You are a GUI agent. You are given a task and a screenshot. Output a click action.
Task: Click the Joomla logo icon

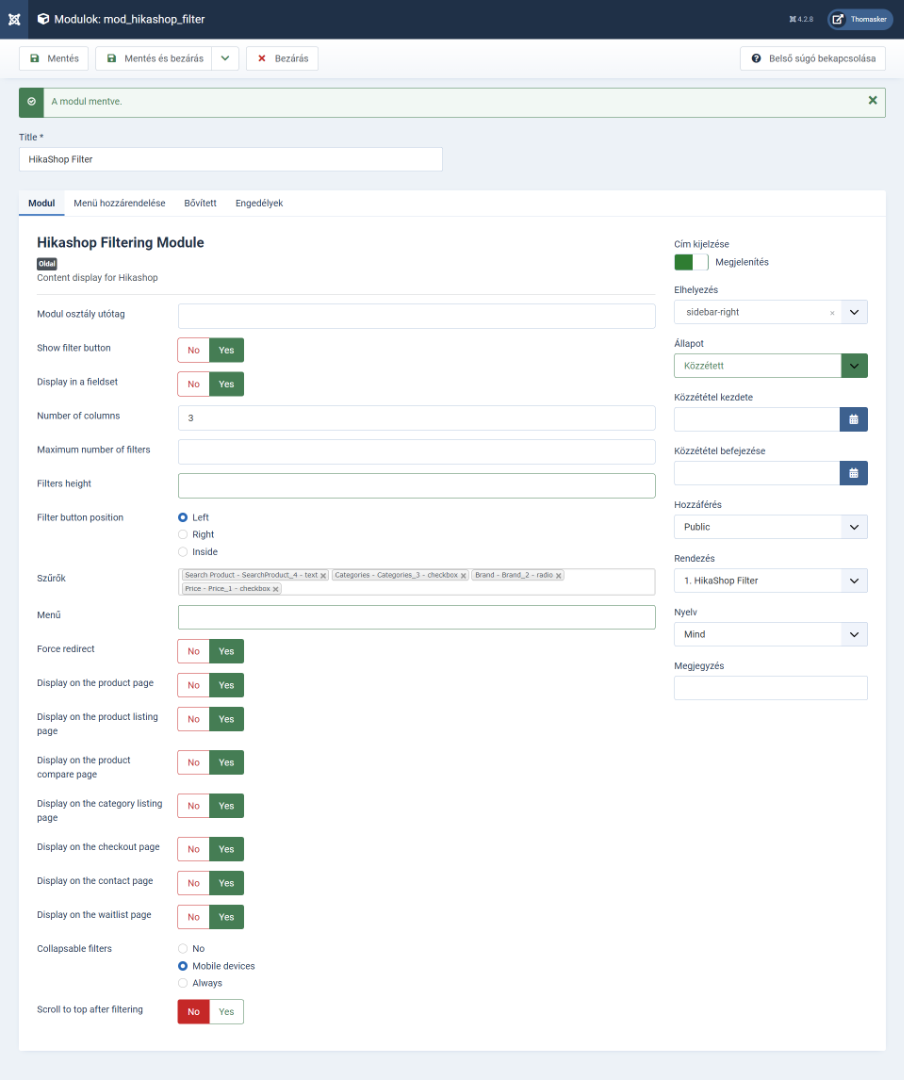click(x=14, y=19)
